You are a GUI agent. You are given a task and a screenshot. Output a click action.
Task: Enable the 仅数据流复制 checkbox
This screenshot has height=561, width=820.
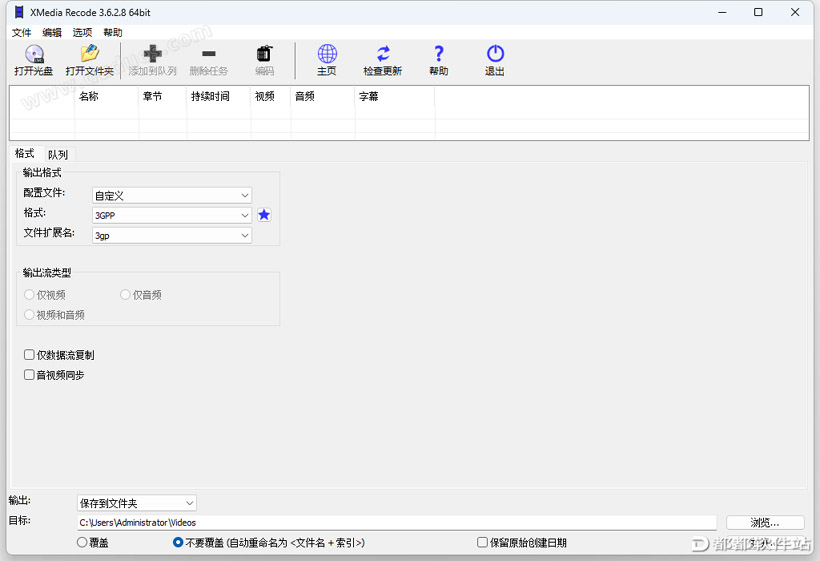point(29,355)
